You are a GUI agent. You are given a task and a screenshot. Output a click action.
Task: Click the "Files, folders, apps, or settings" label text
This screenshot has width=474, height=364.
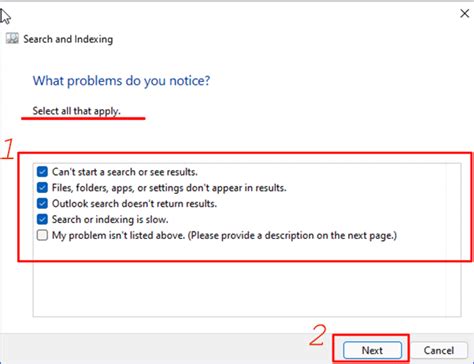pos(169,188)
